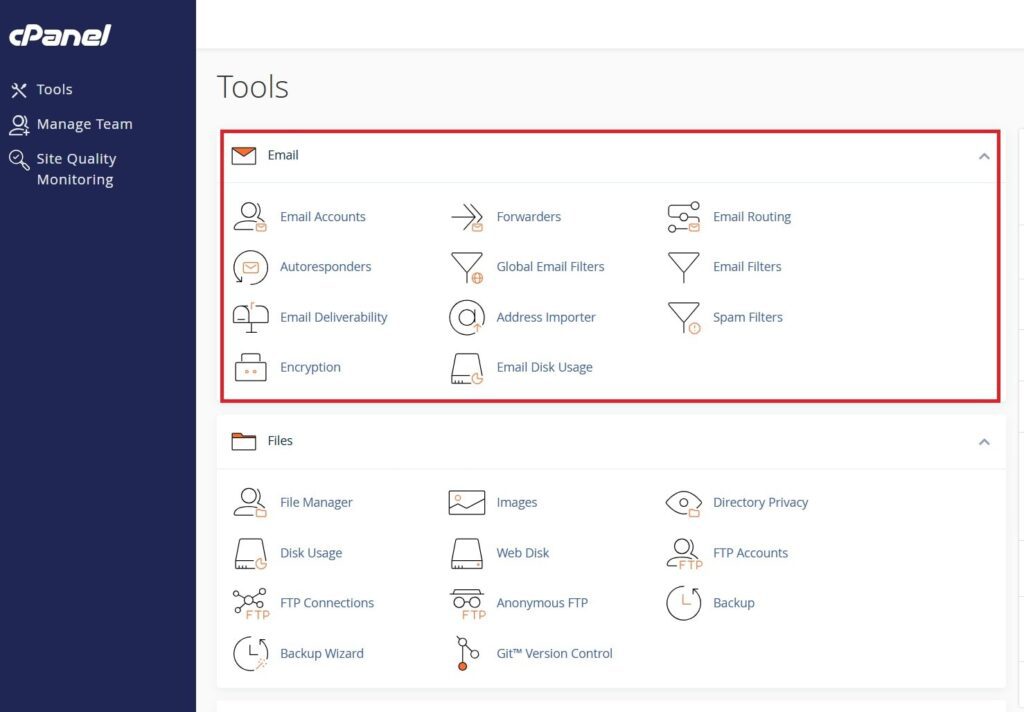Open the FTP Accounts tool

(751, 552)
